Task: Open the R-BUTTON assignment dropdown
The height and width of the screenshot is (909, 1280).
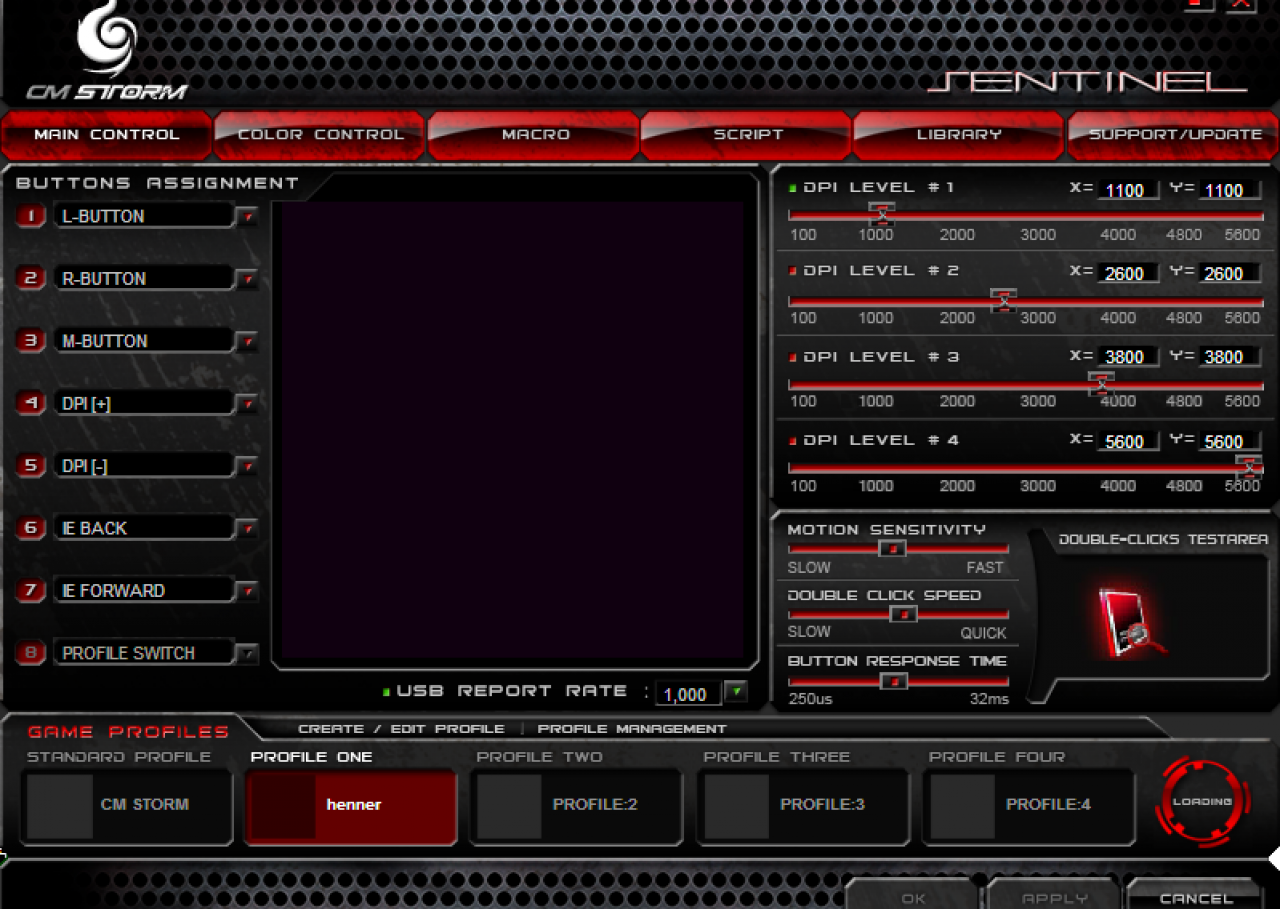Action: point(247,279)
